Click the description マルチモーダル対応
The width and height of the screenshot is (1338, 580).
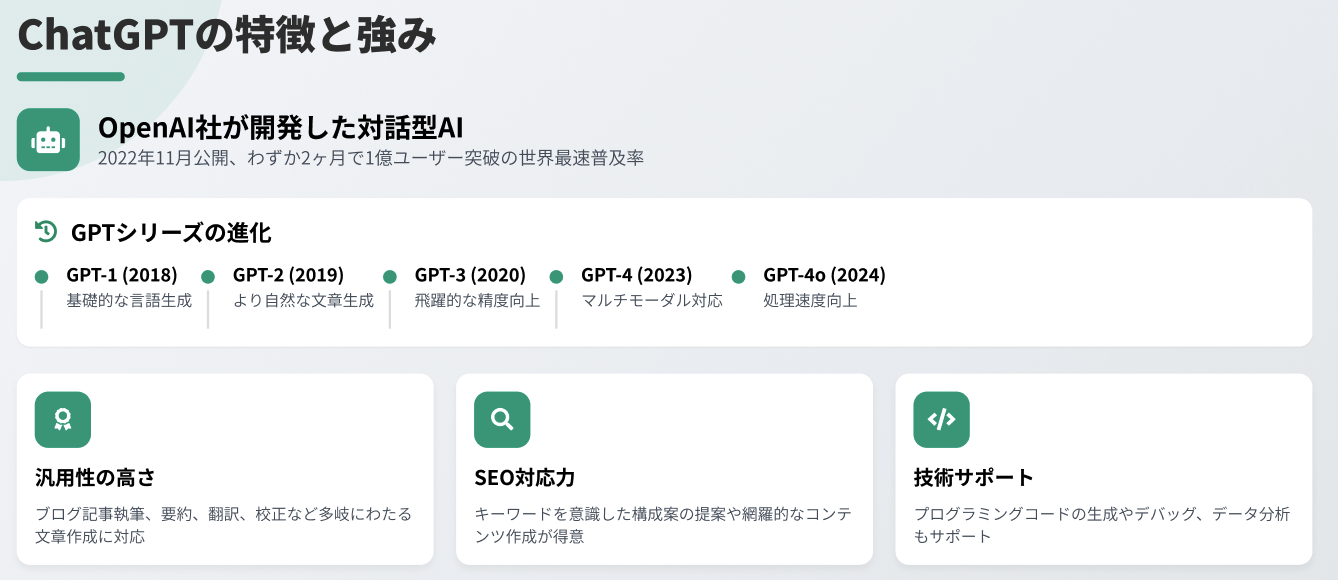tap(652, 300)
